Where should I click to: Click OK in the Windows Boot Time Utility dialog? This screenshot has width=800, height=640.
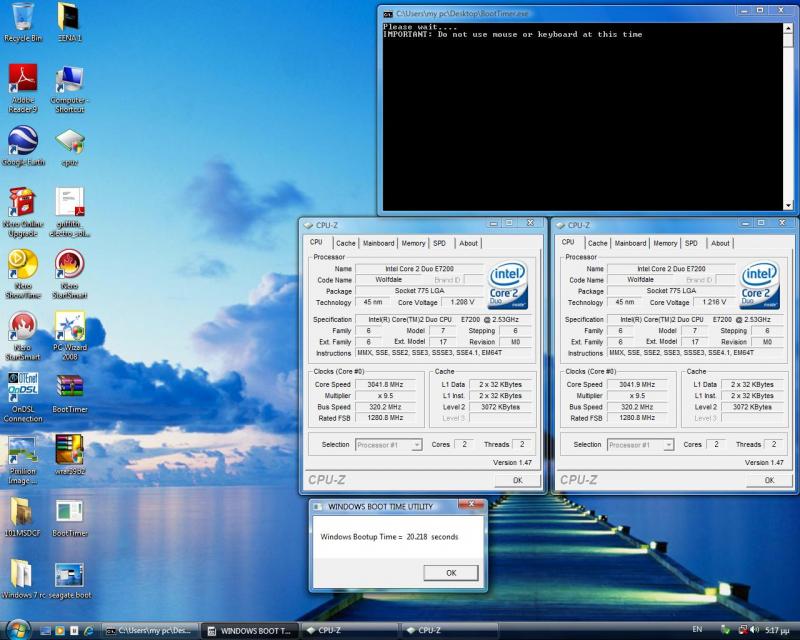[x=451, y=573]
